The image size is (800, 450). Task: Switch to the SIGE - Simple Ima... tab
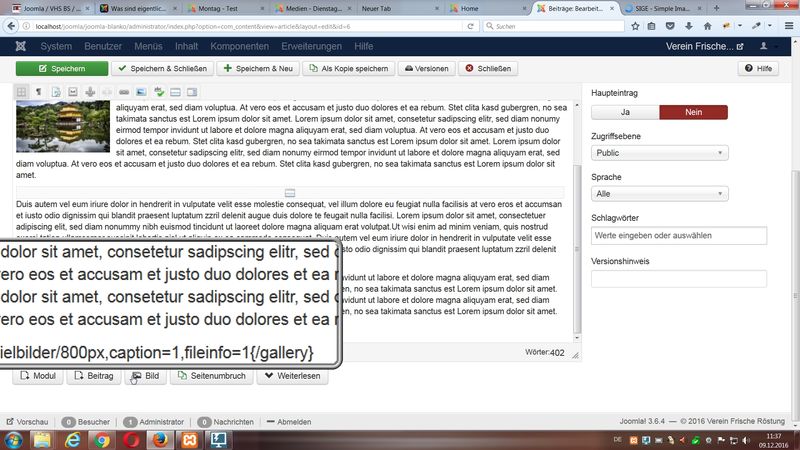(663, 8)
